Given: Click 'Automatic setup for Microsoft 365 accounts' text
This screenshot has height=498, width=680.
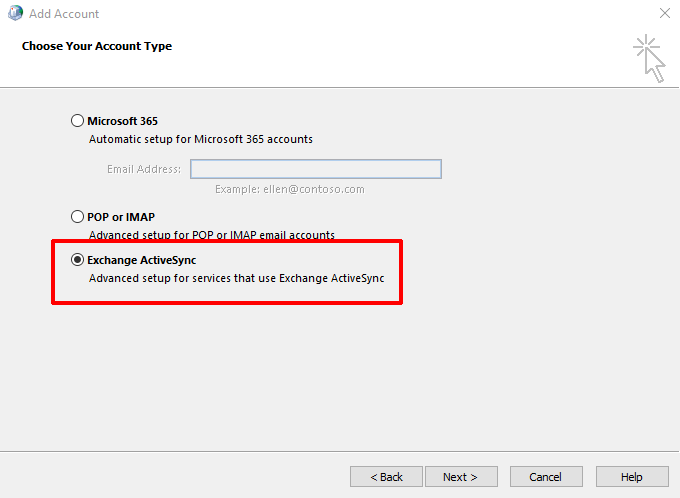Looking at the screenshot, I should [201, 139].
